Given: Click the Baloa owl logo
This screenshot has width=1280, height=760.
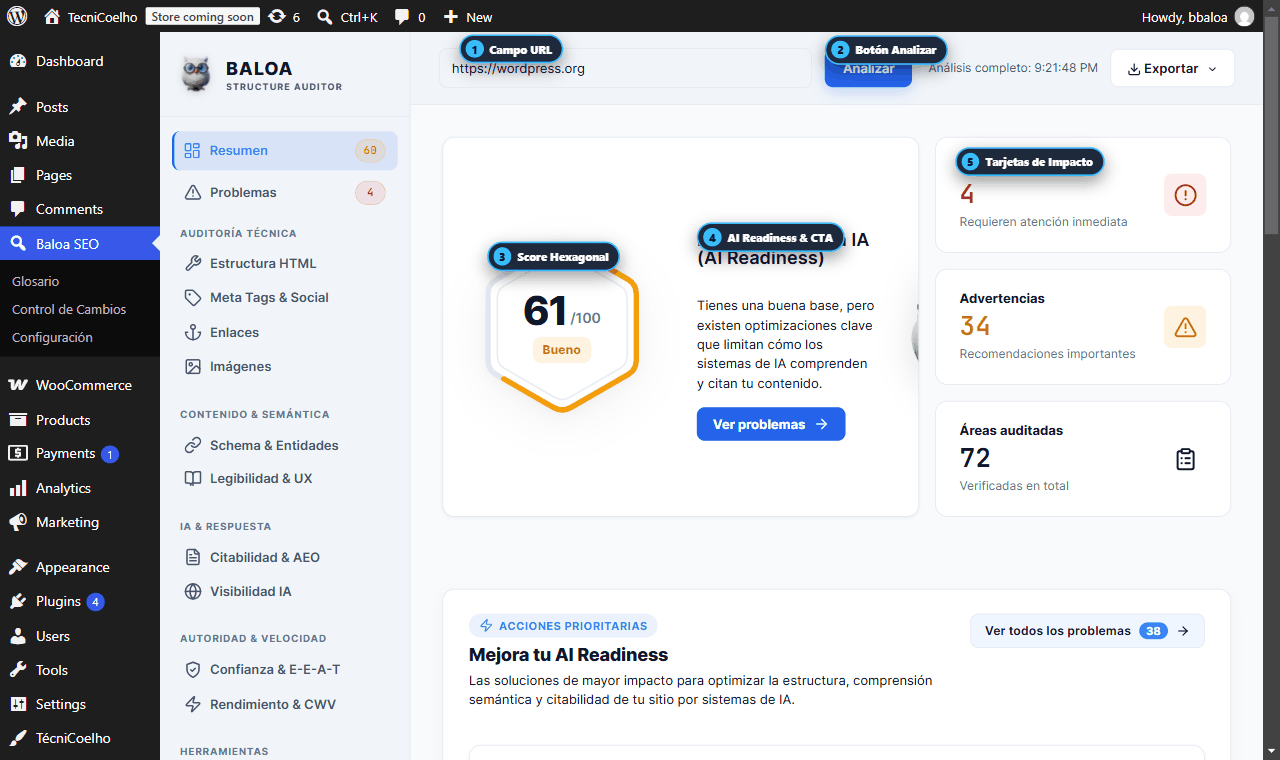Looking at the screenshot, I should pyautogui.click(x=196, y=74).
